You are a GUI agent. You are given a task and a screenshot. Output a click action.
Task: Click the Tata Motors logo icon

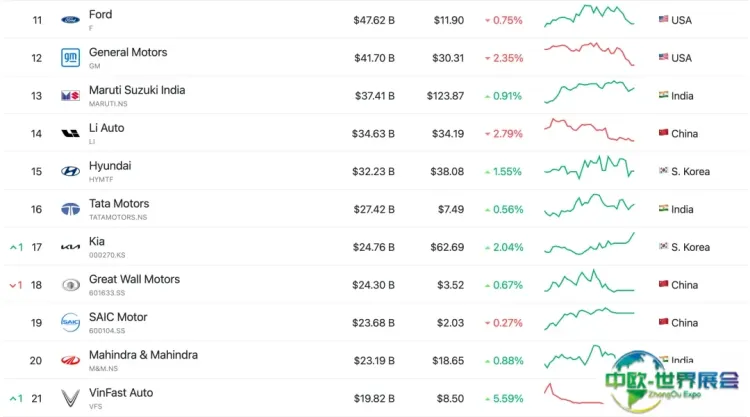tap(70, 209)
